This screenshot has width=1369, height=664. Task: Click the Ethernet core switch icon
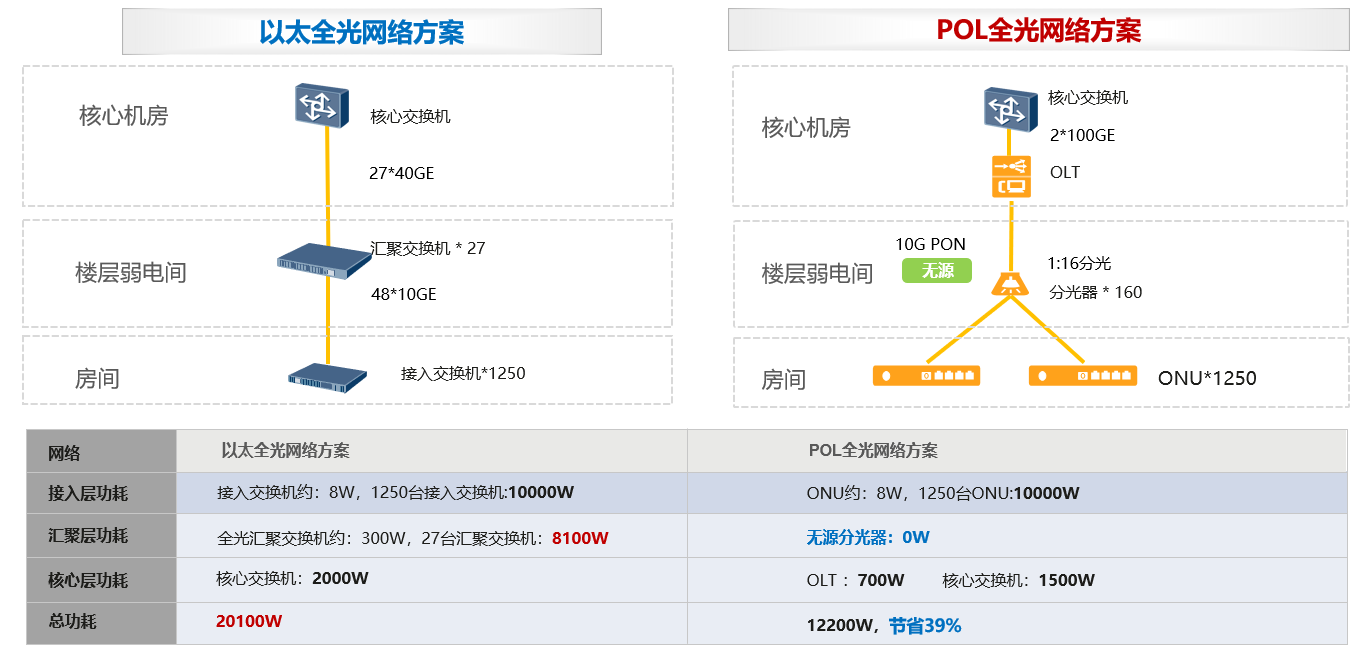[x=321, y=105]
